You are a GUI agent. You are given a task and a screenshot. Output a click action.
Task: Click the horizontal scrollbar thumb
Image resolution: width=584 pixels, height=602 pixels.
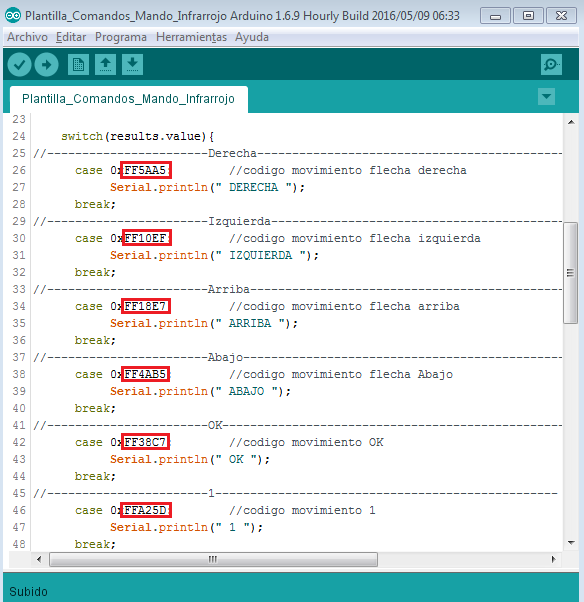pos(213,559)
